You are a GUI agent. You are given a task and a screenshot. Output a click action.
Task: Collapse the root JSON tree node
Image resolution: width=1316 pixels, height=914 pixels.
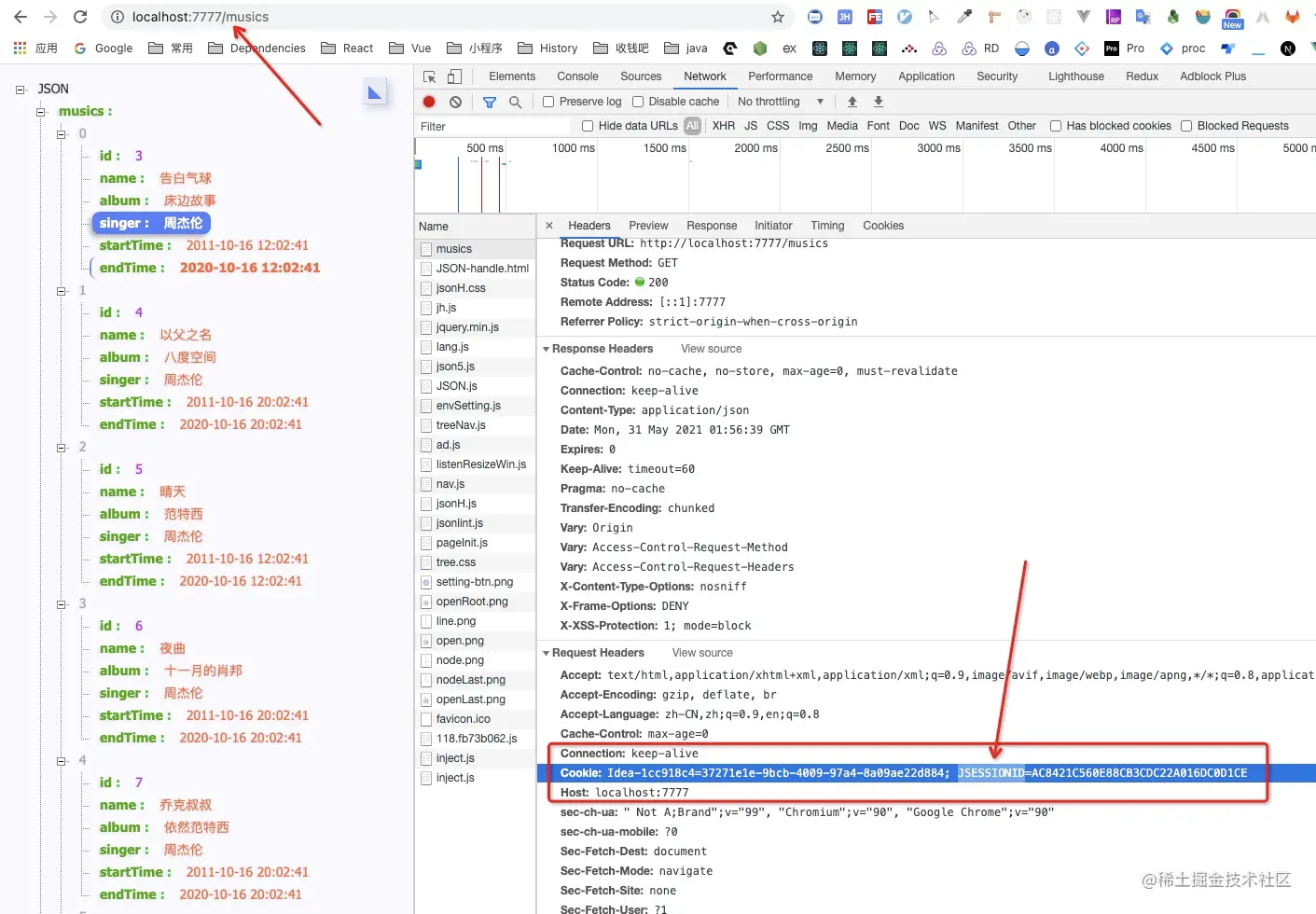click(x=21, y=90)
